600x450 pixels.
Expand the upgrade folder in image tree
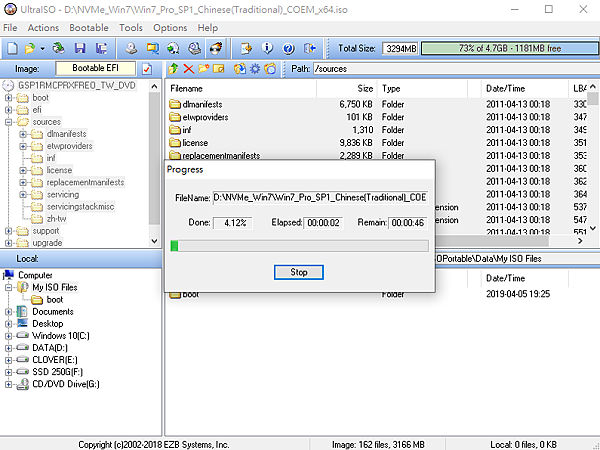pyautogui.click(x=8, y=243)
